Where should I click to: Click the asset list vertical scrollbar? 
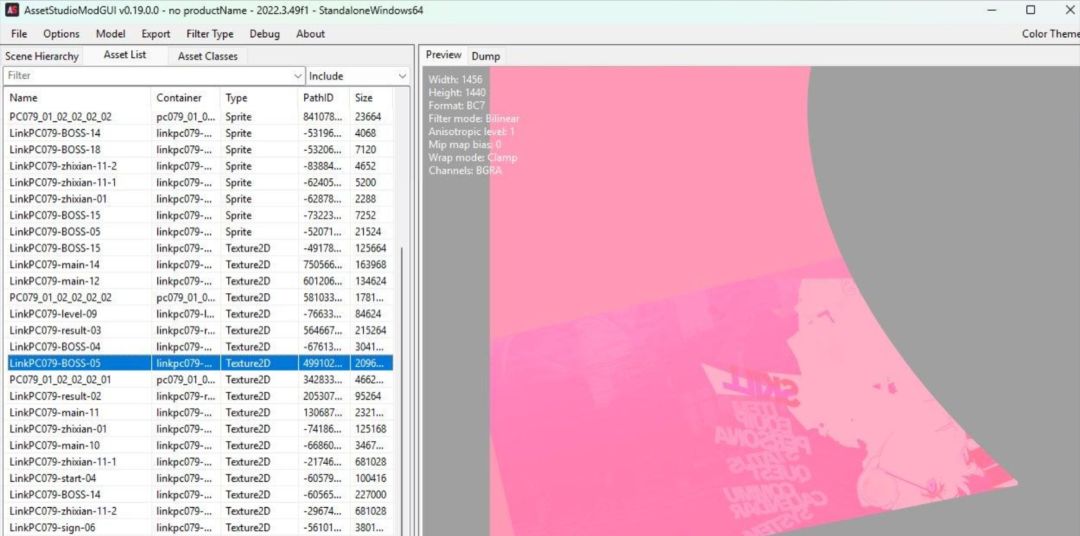(x=402, y=386)
